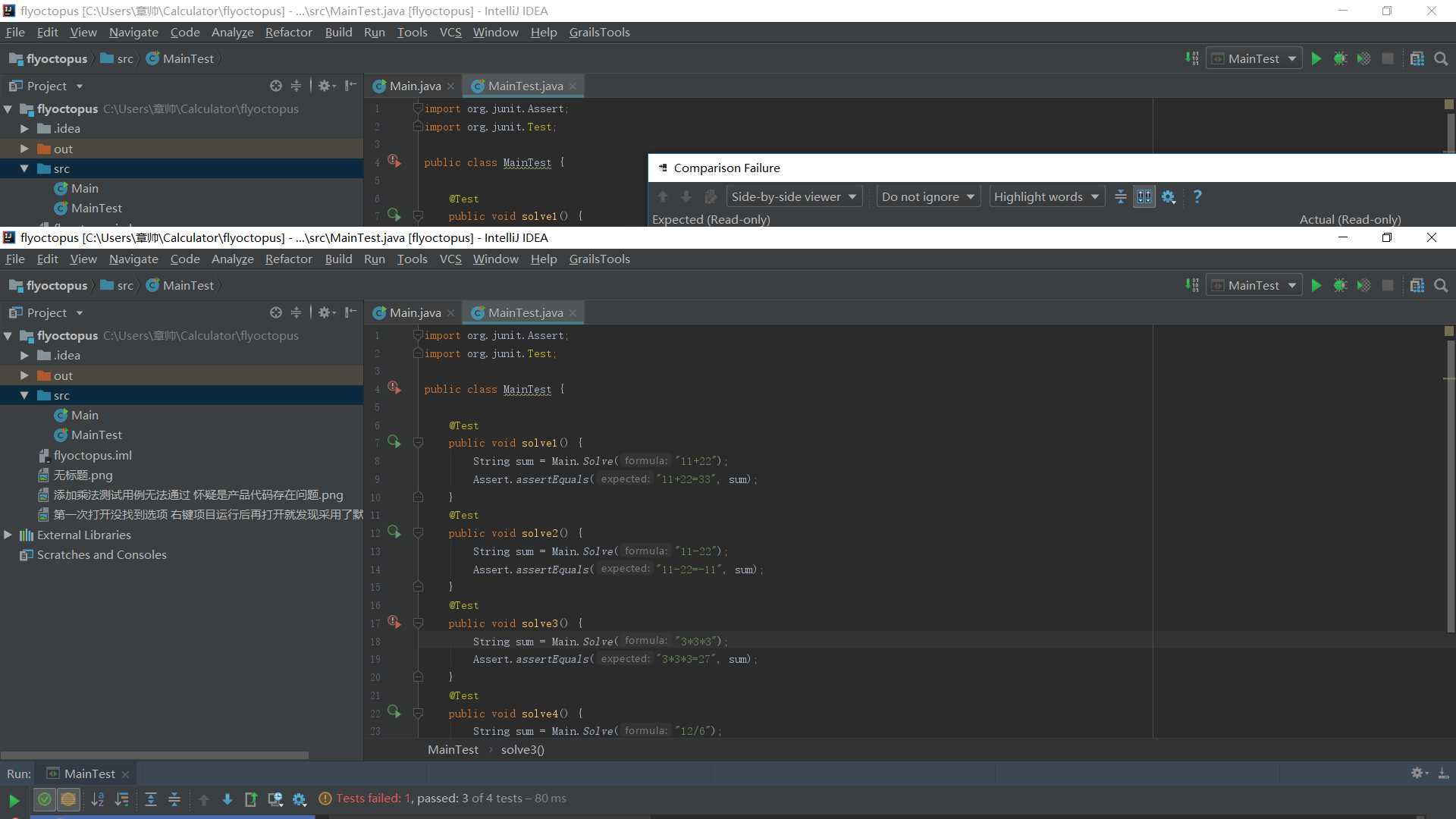The width and height of the screenshot is (1456, 819).
Task: Collapse src folder in lower project tree
Action: 24,395
